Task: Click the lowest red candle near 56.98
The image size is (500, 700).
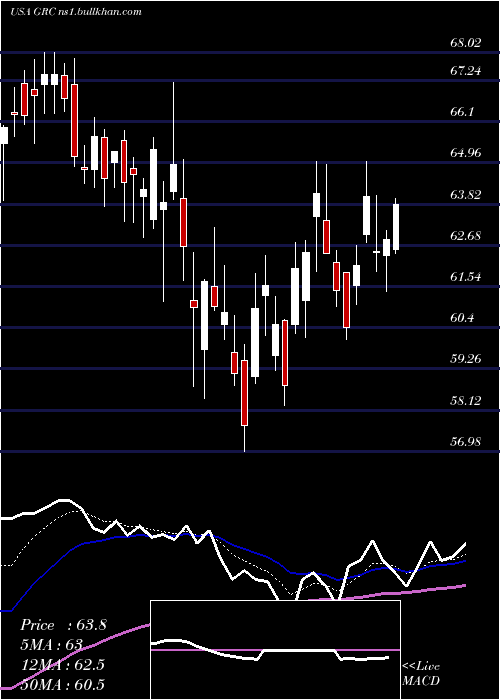Action: (244, 393)
